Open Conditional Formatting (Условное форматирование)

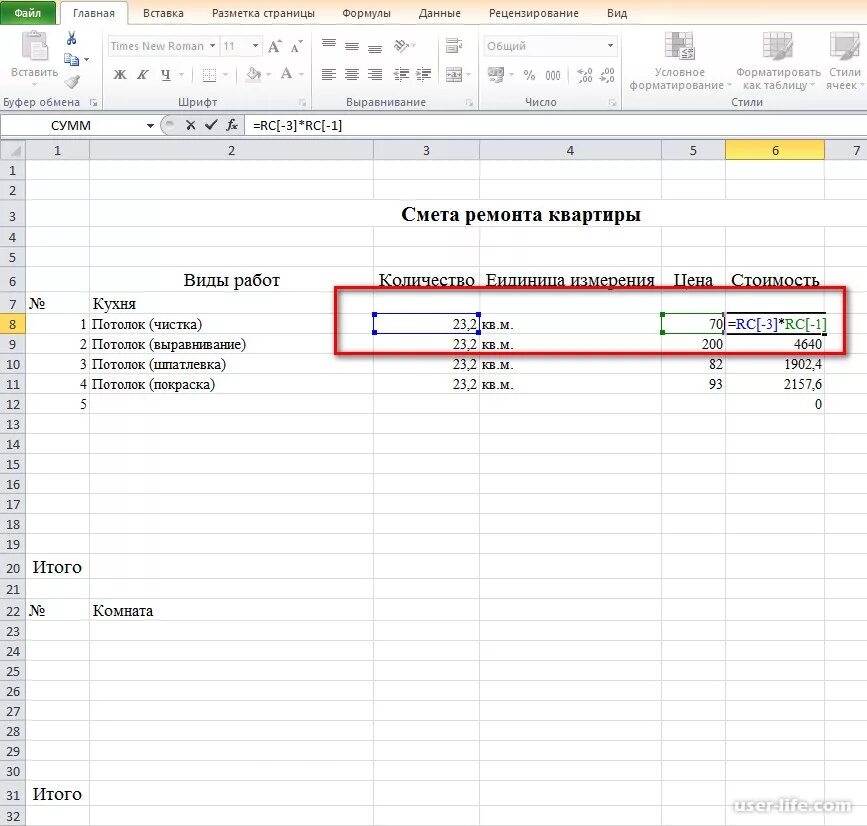point(680,61)
